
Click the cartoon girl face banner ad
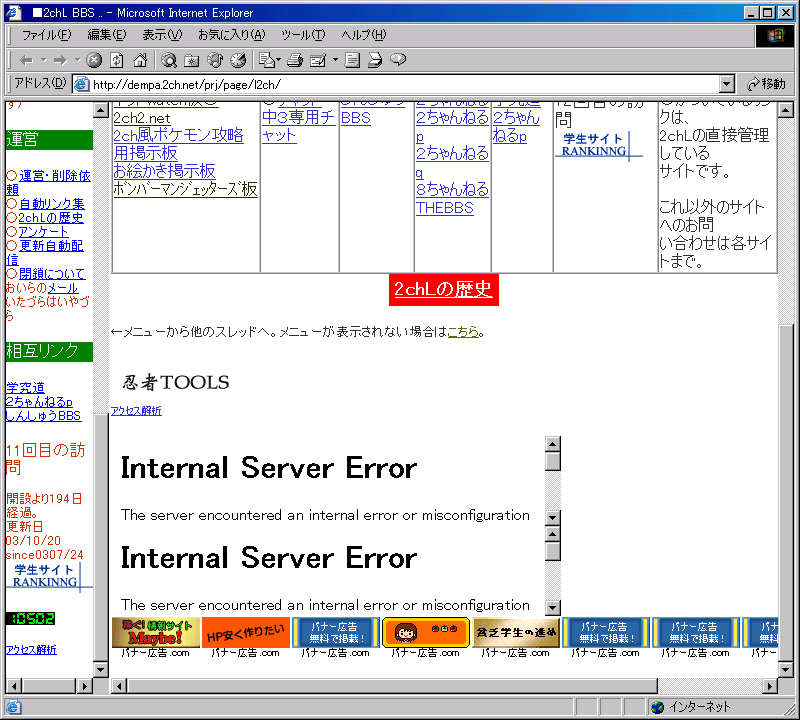click(426, 632)
